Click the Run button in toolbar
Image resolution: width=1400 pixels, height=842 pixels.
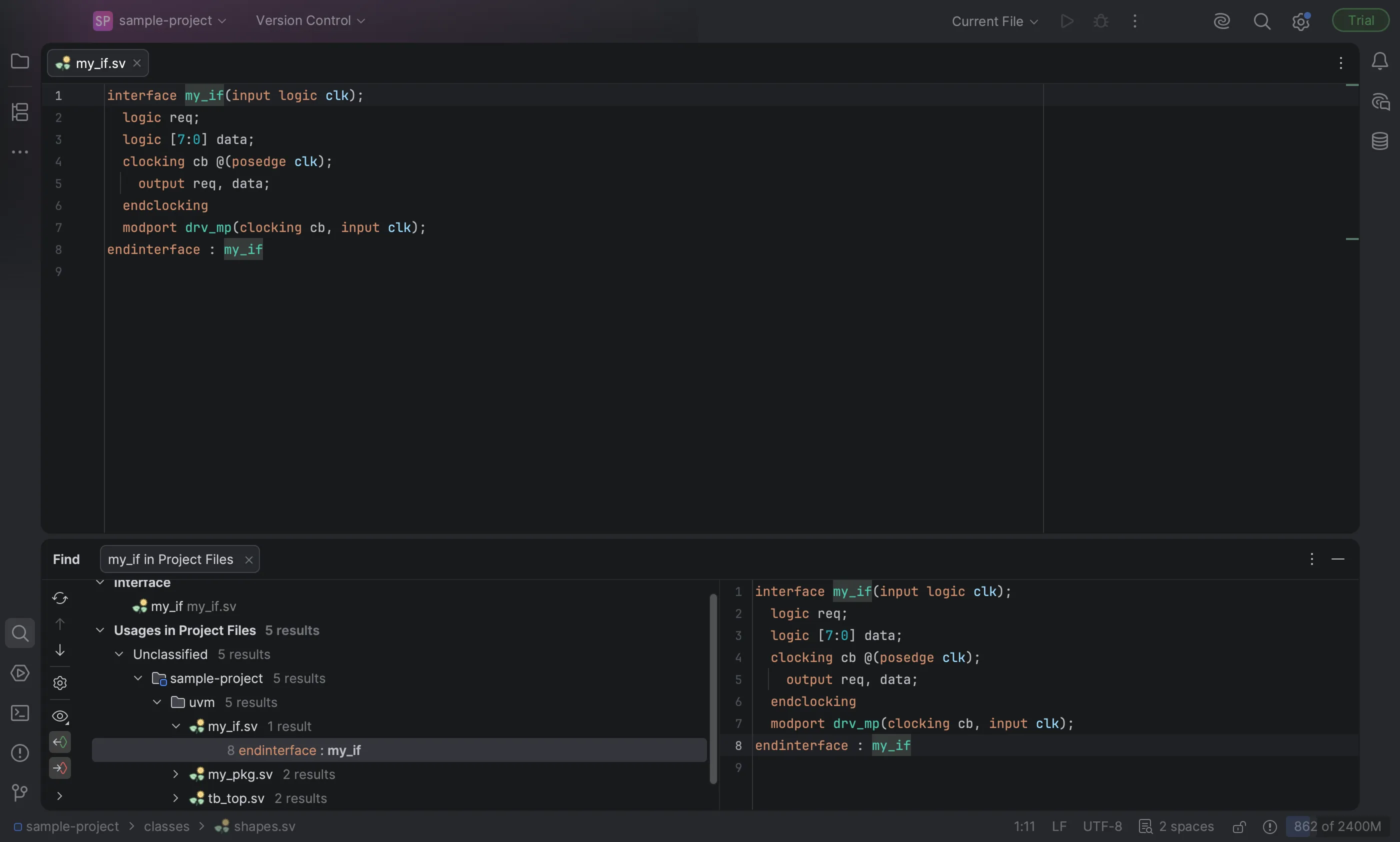click(1067, 21)
